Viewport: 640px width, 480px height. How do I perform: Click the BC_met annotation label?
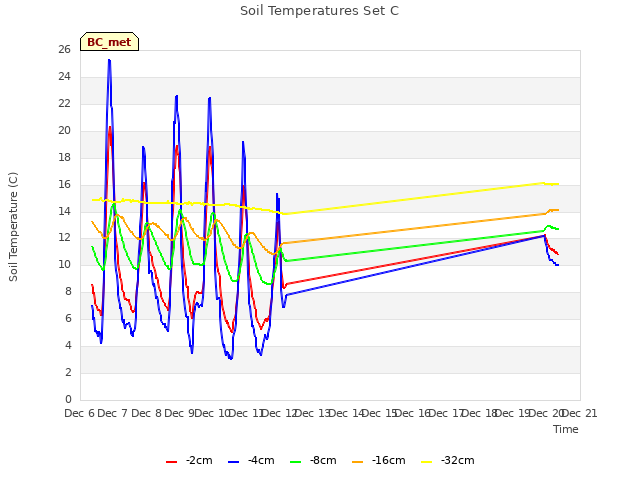(x=109, y=42)
